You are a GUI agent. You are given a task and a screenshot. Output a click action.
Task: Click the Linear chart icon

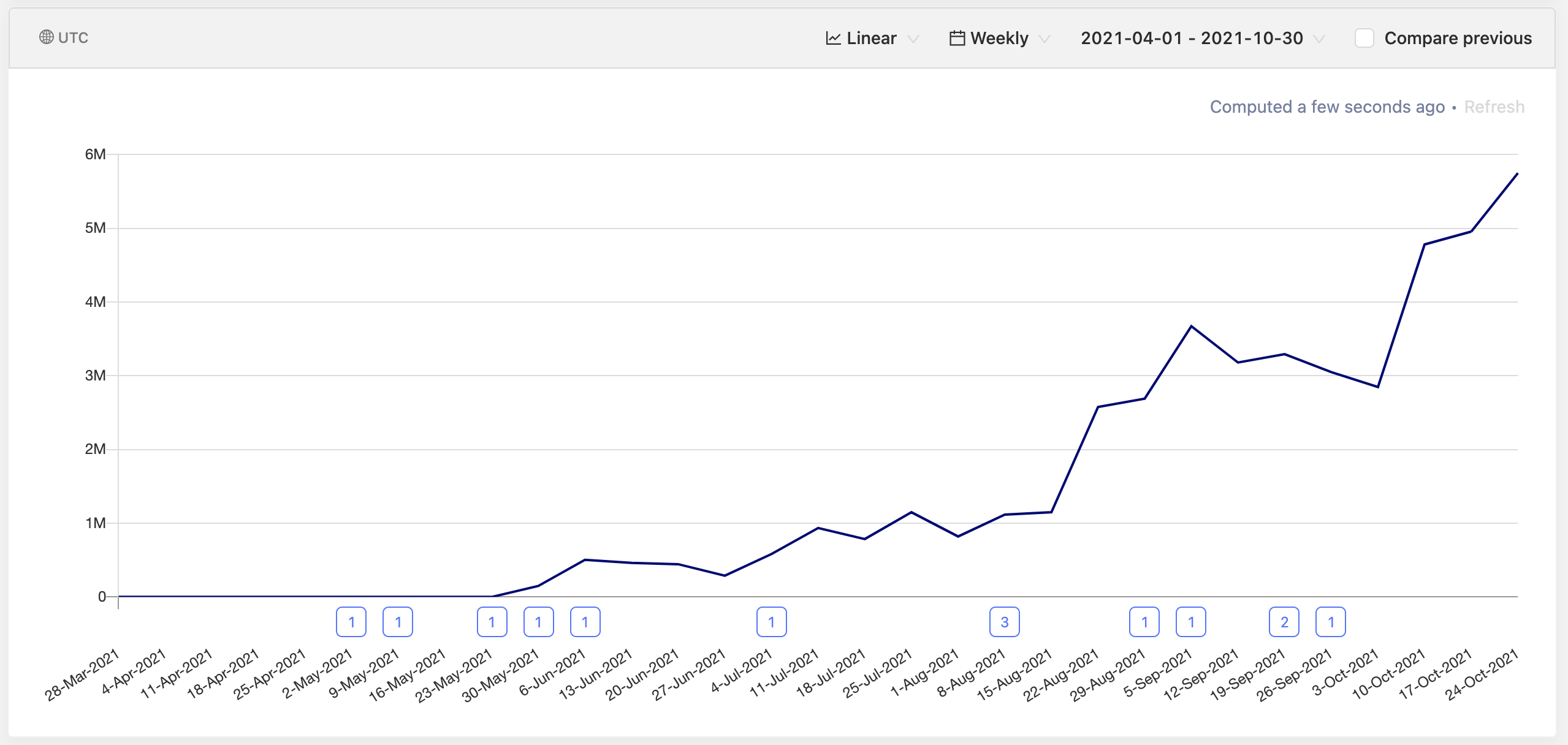833,39
